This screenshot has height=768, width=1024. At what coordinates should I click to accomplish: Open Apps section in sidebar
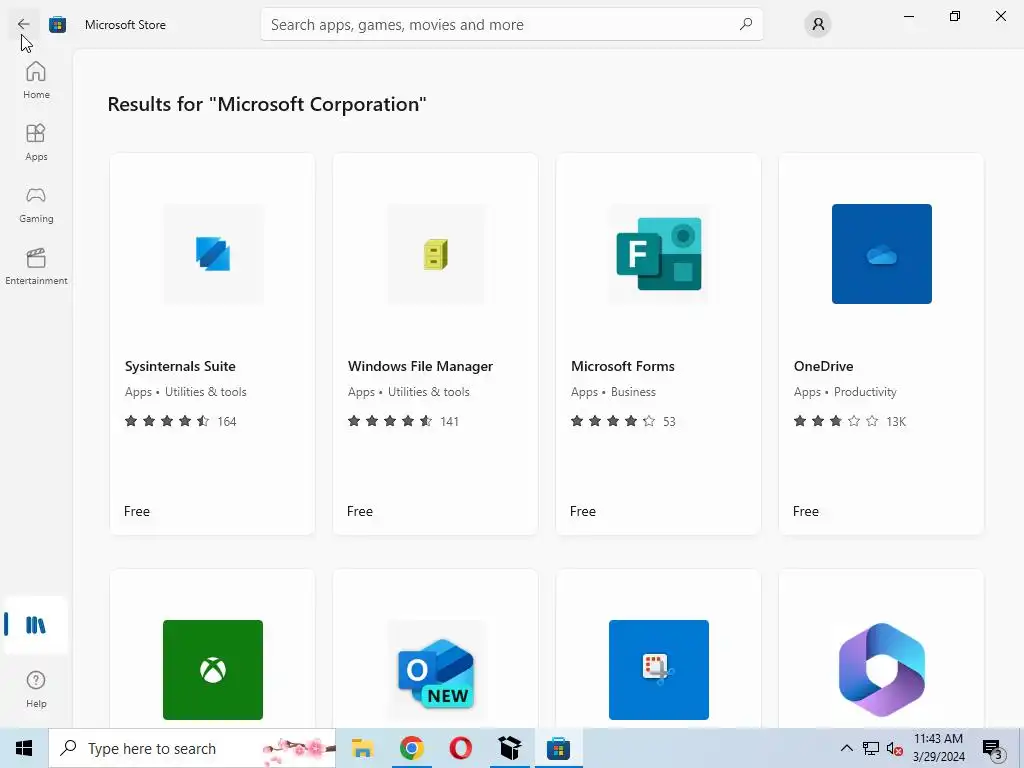[x=36, y=142]
